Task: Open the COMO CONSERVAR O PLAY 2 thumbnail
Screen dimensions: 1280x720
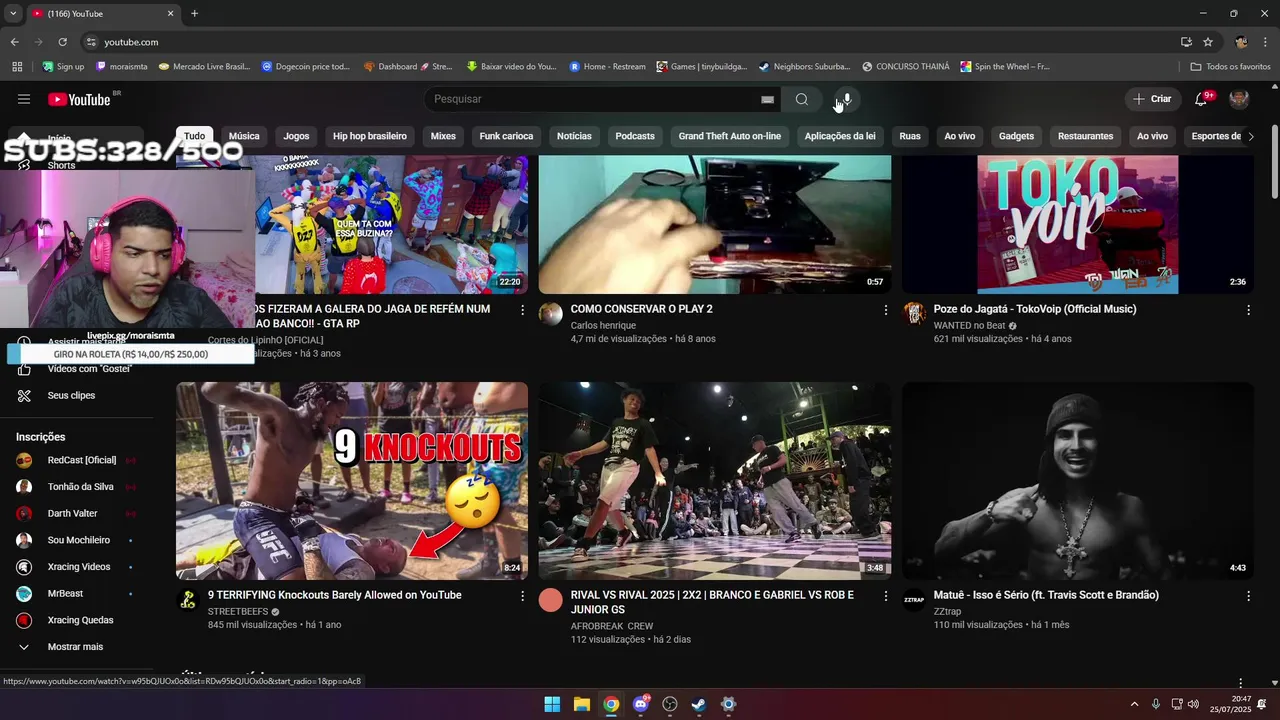Action: tap(715, 224)
